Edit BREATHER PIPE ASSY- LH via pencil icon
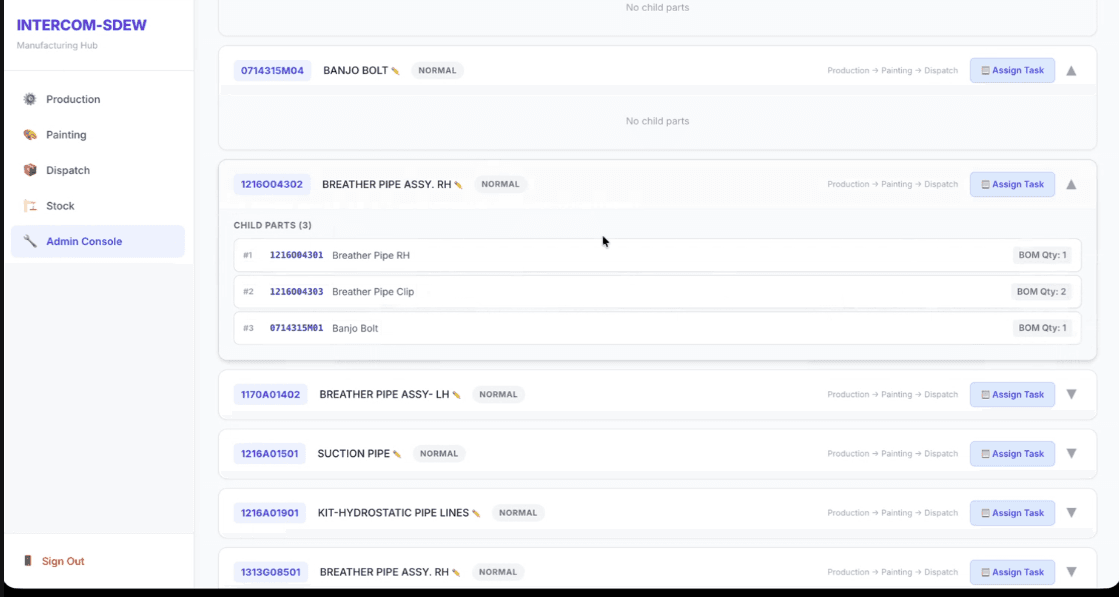The width and height of the screenshot is (1119, 597). [456, 395]
